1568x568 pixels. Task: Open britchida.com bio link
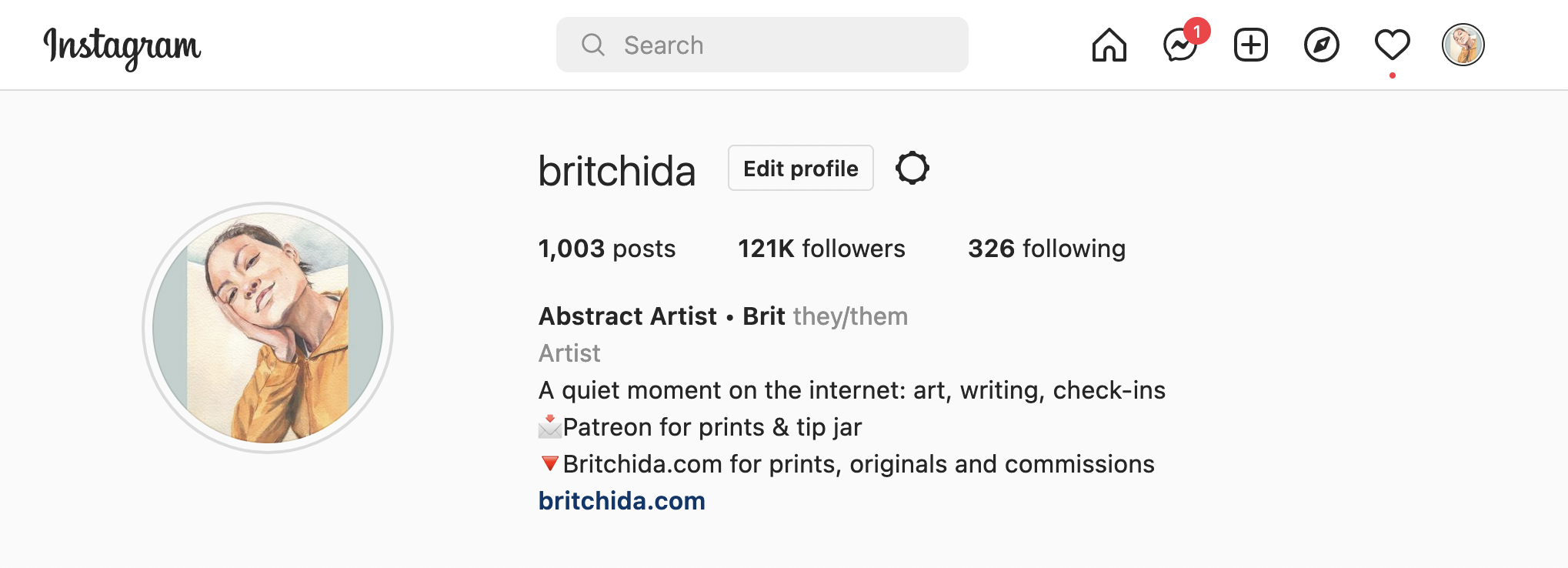tap(622, 501)
